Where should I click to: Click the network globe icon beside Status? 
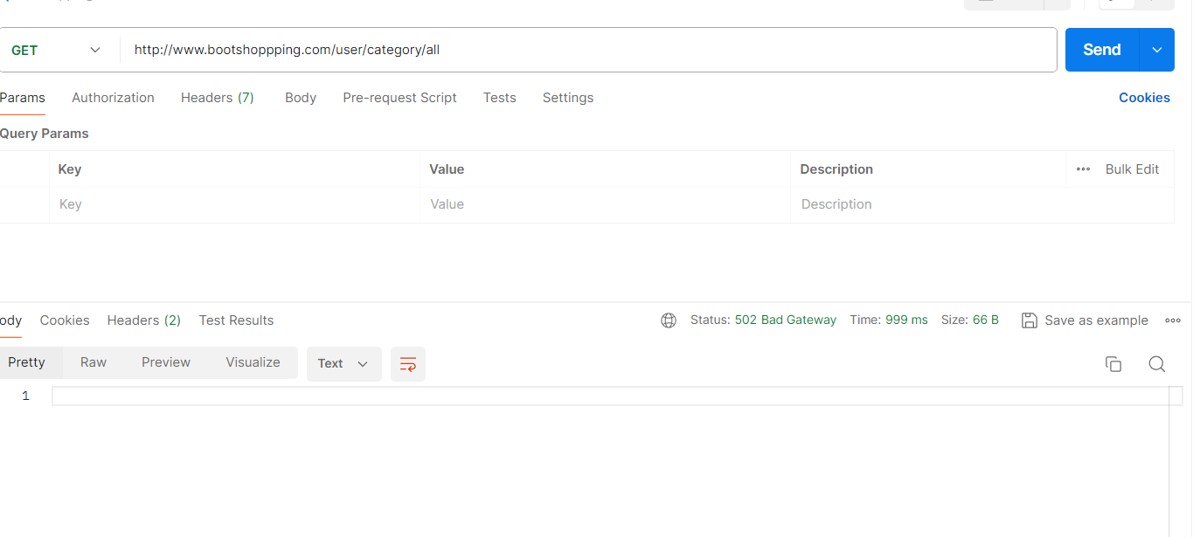tap(669, 321)
